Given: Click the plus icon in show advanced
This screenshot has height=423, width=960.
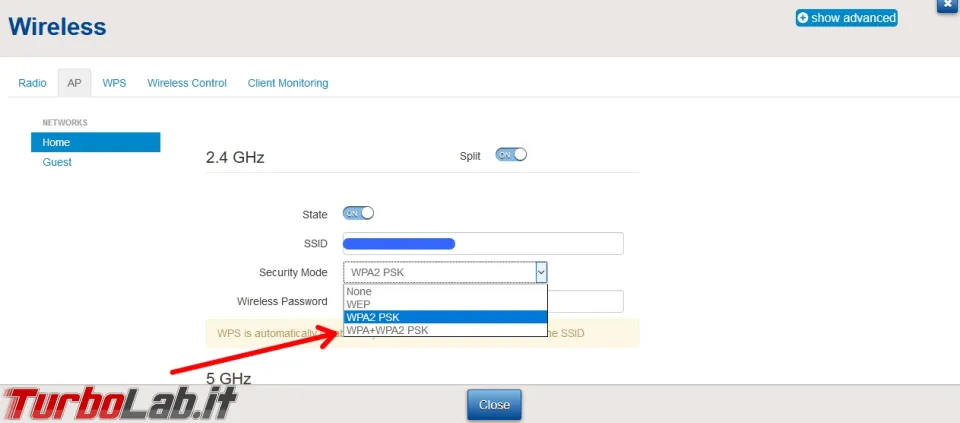Looking at the screenshot, I should click(803, 18).
